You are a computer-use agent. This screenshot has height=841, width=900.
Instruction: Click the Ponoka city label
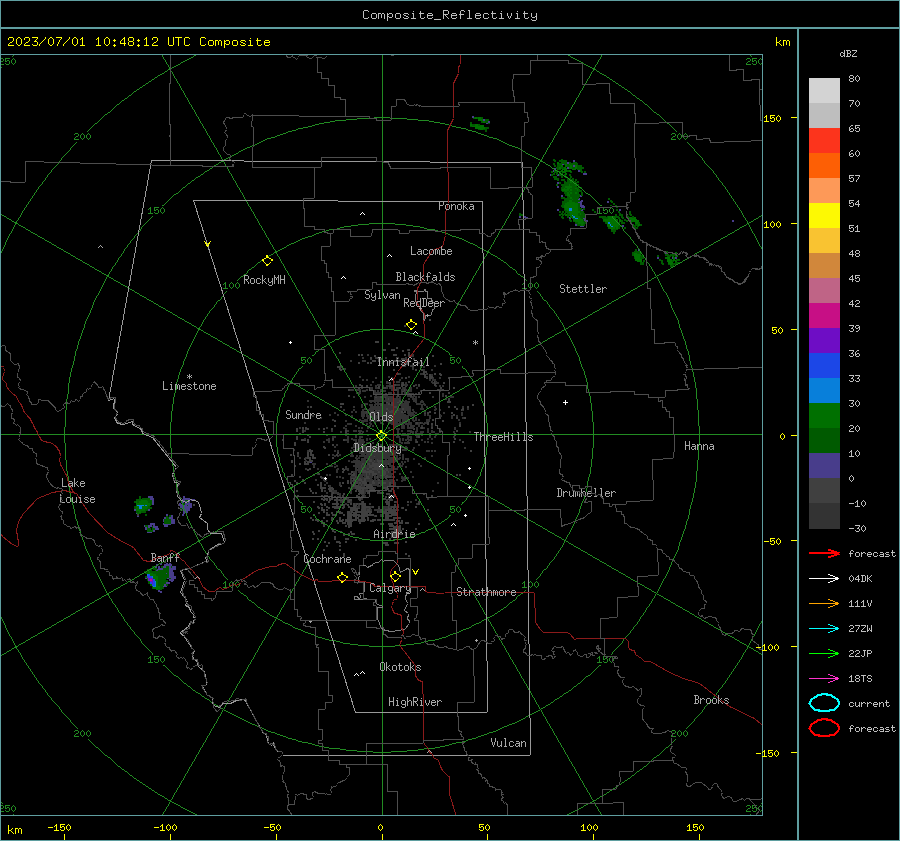(x=456, y=206)
